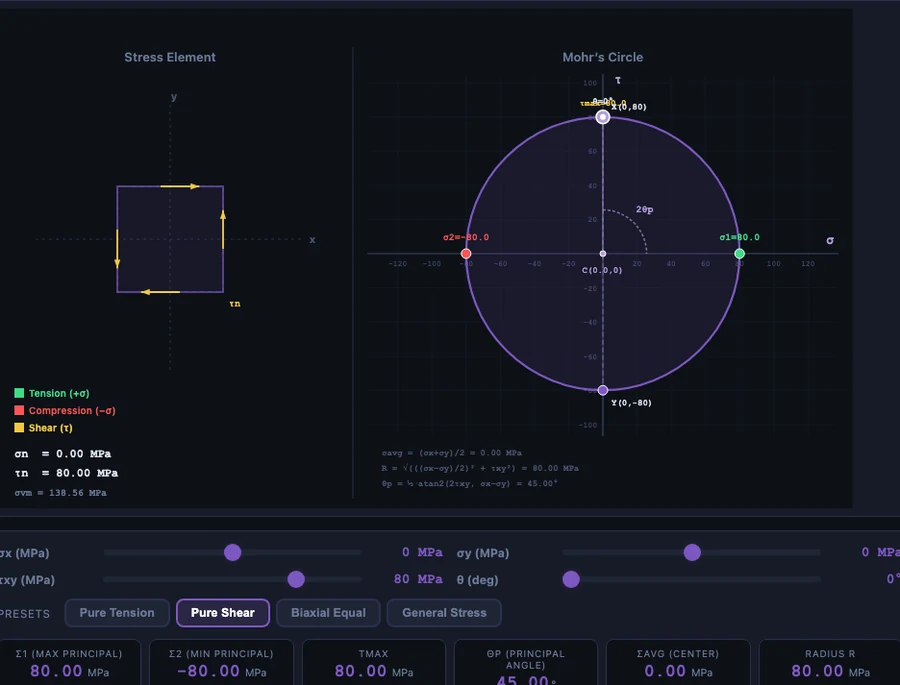Screen dimensions: 900x685
Task: Click the ΣAVG (Center) result card
Action: pyautogui.click(x=678, y=662)
